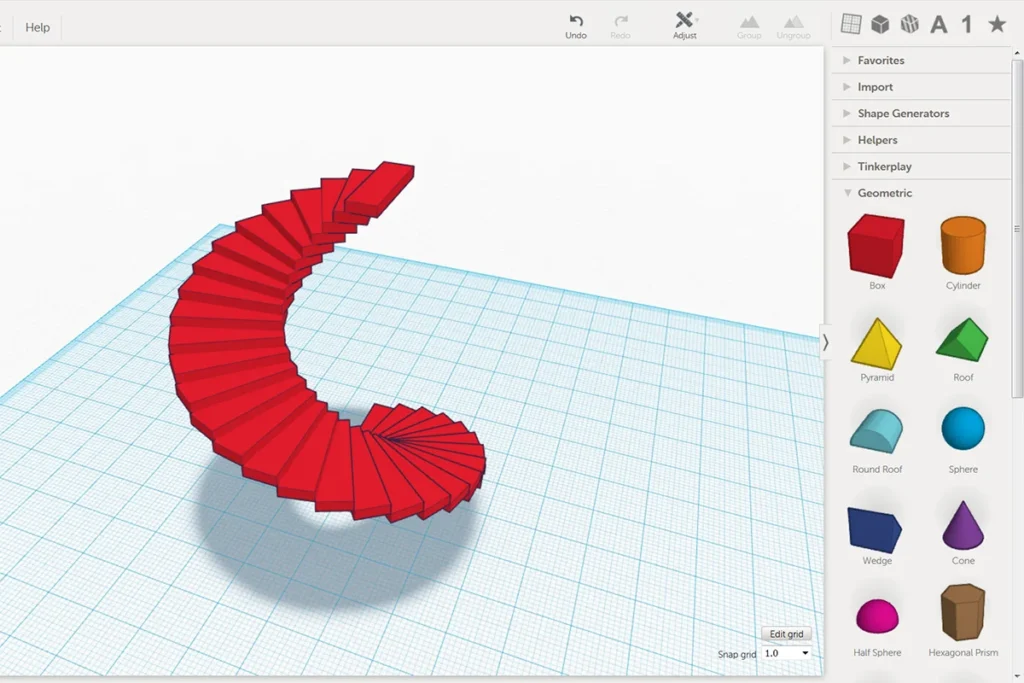Select the pink Half Sphere shape

pos(876,616)
